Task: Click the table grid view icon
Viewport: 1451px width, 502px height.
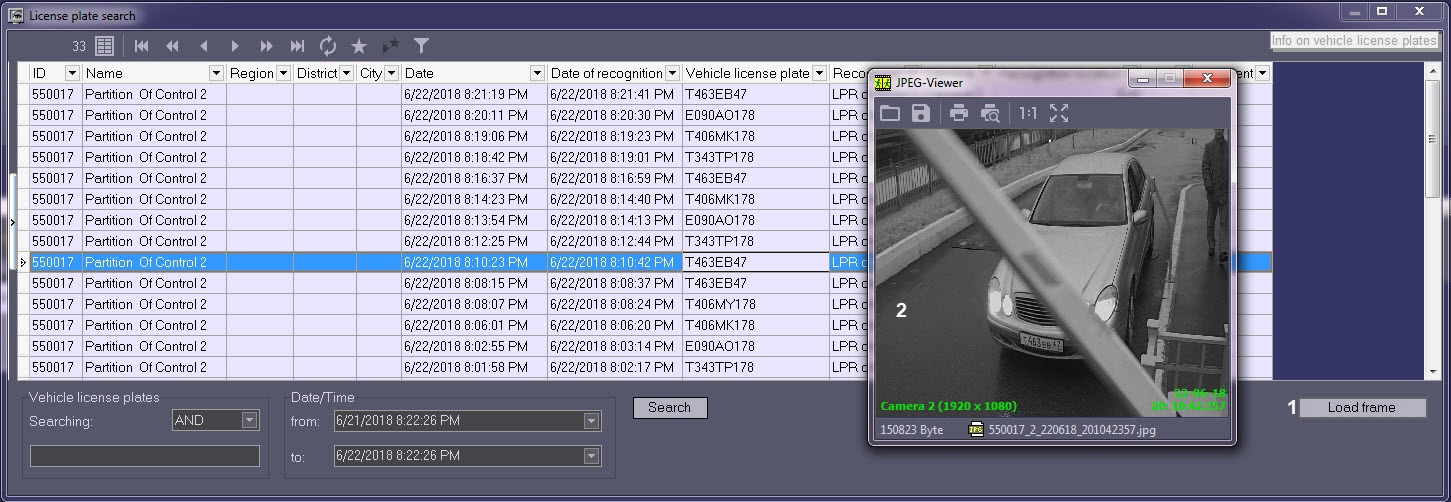Action: click(104, 45)
